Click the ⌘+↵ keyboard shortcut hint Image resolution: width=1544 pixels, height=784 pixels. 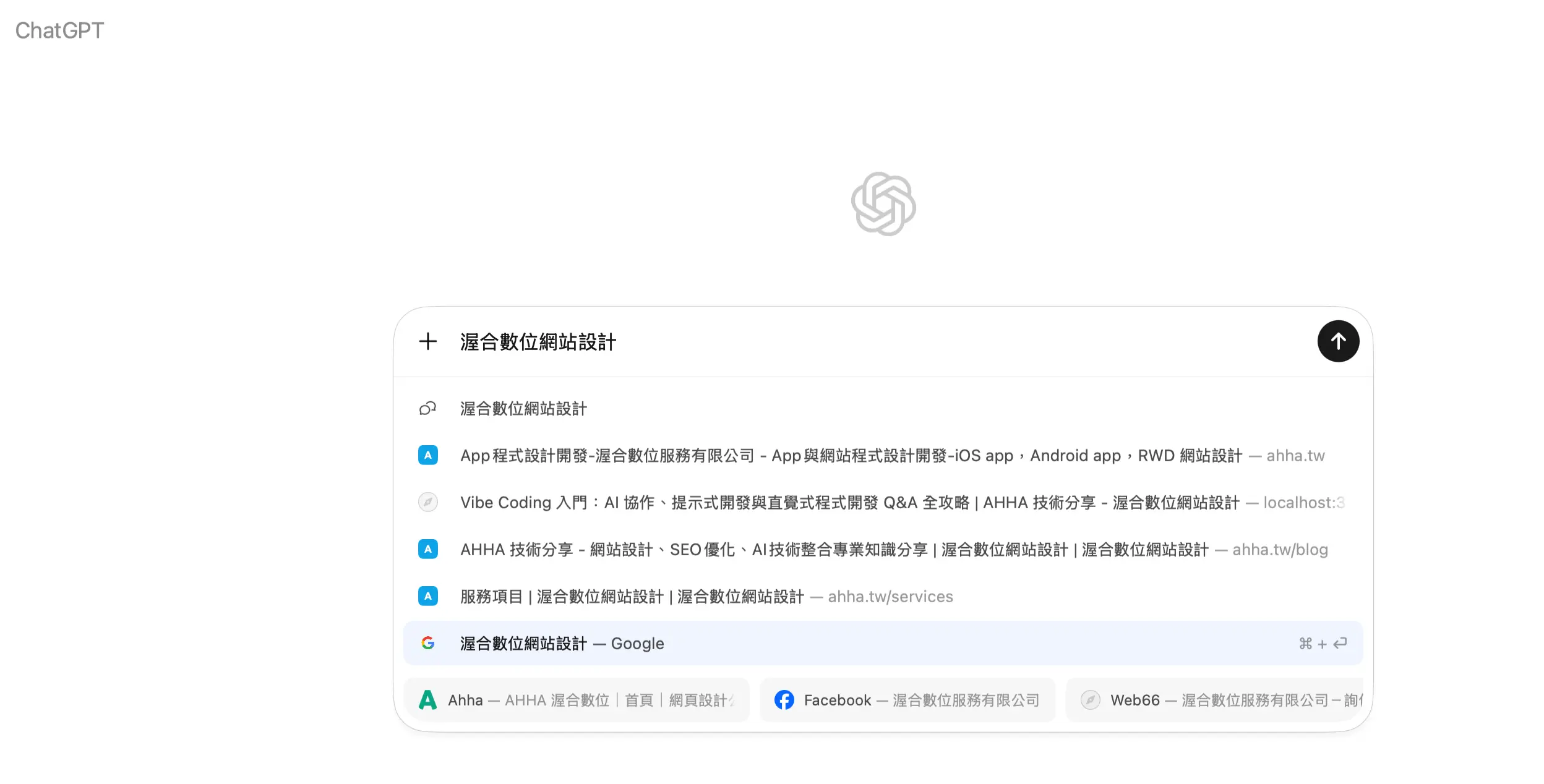pos(1323,643)
